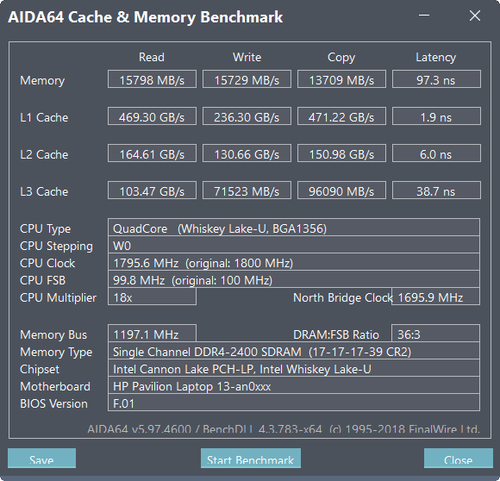
Task: Click the Start Benchmark button
Action: coord(251,458)
